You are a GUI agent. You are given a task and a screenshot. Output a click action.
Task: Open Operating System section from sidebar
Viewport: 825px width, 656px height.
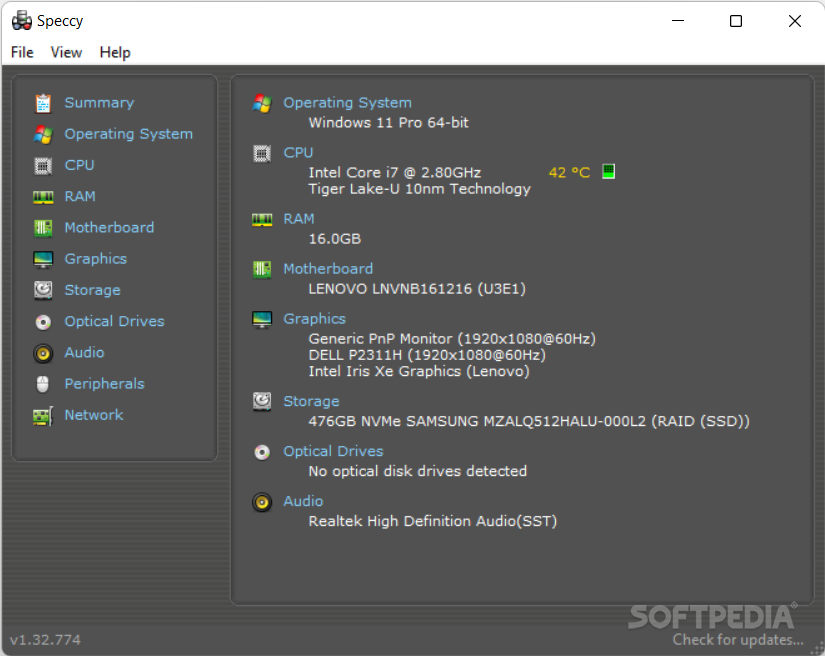tap(129, 134)
